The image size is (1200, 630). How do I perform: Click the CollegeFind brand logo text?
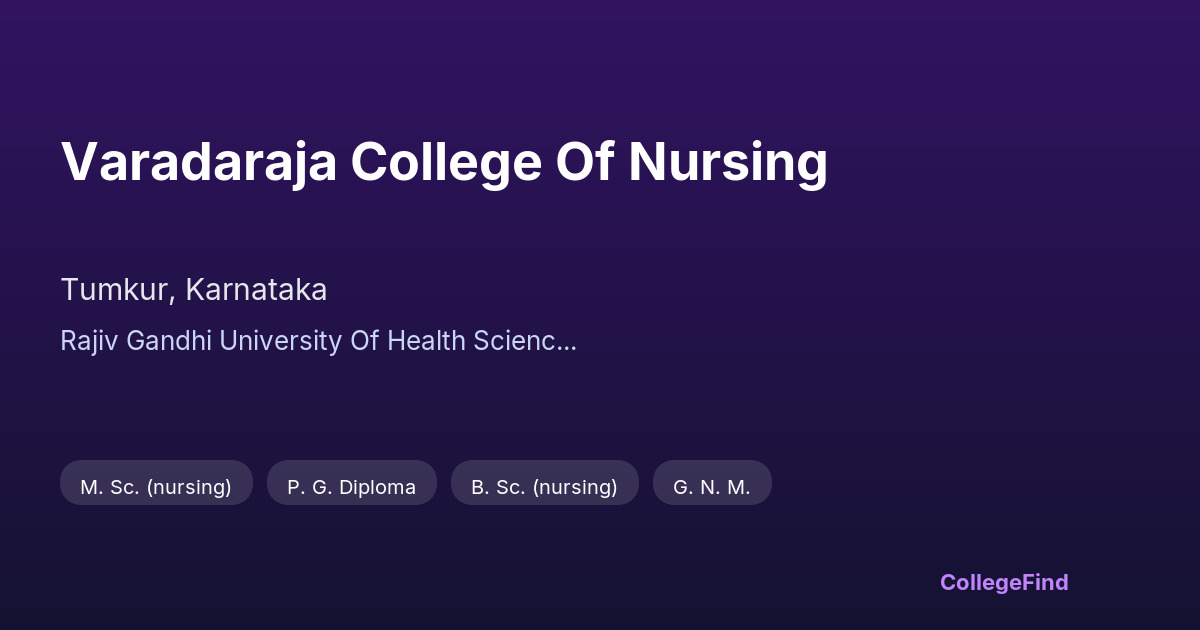[x=1004, y=582]
